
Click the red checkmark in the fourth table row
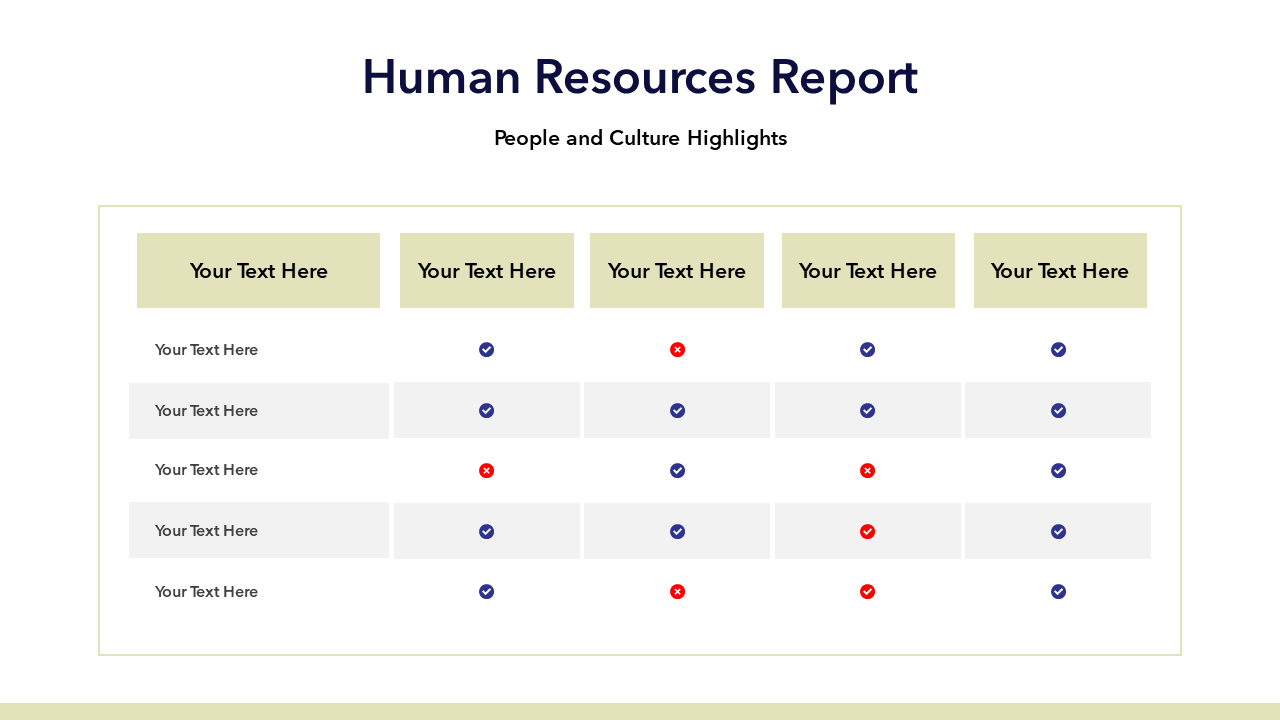867,532
